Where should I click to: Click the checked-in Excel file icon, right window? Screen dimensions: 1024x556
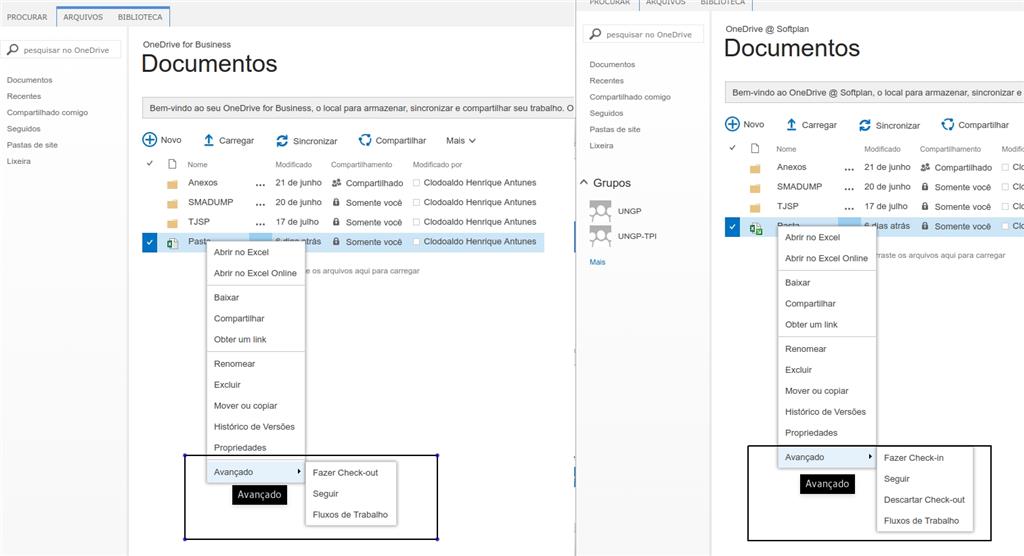click(x=756, y=228)
